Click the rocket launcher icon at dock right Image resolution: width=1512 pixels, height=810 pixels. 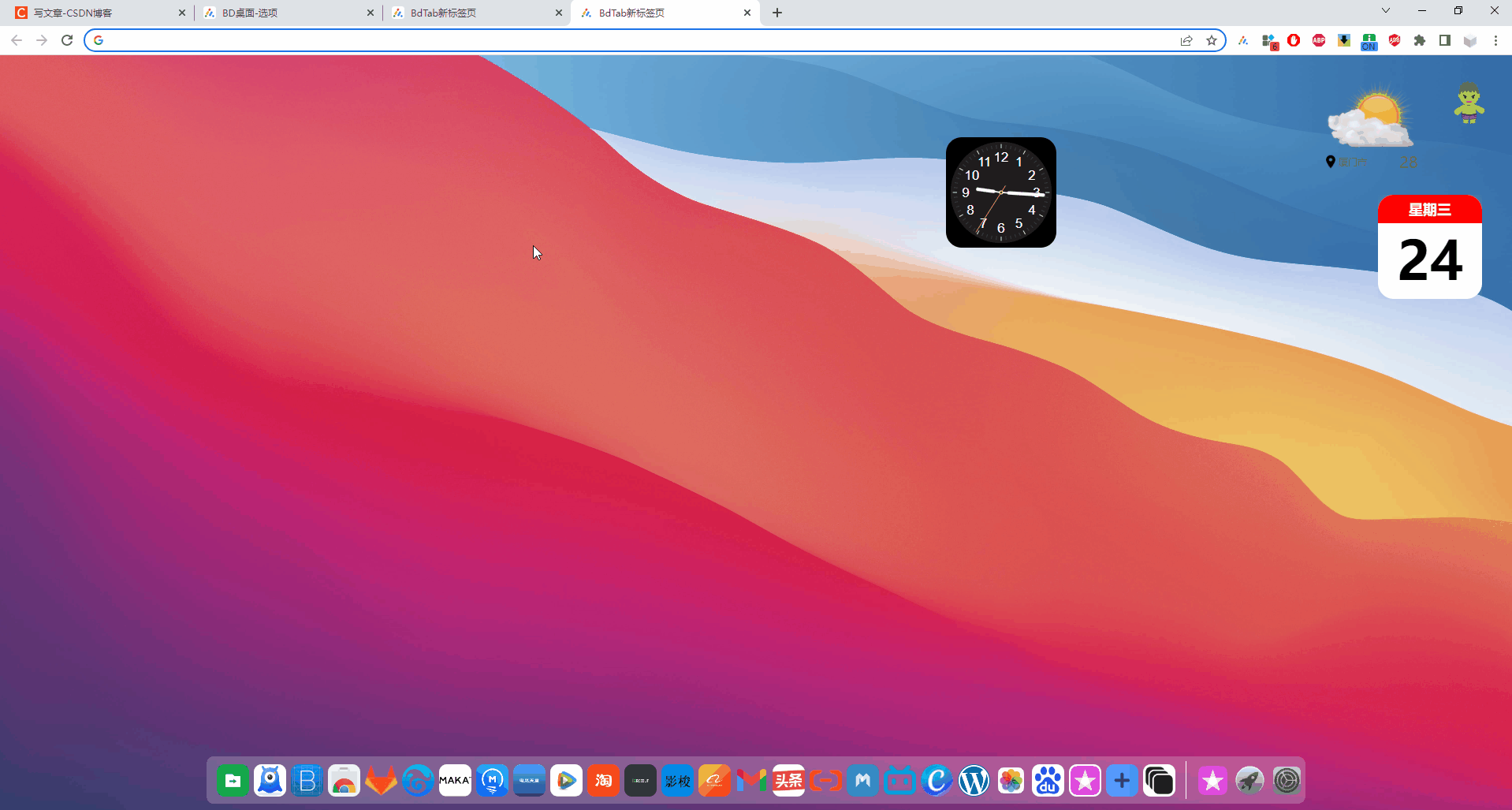point(1250,781)
